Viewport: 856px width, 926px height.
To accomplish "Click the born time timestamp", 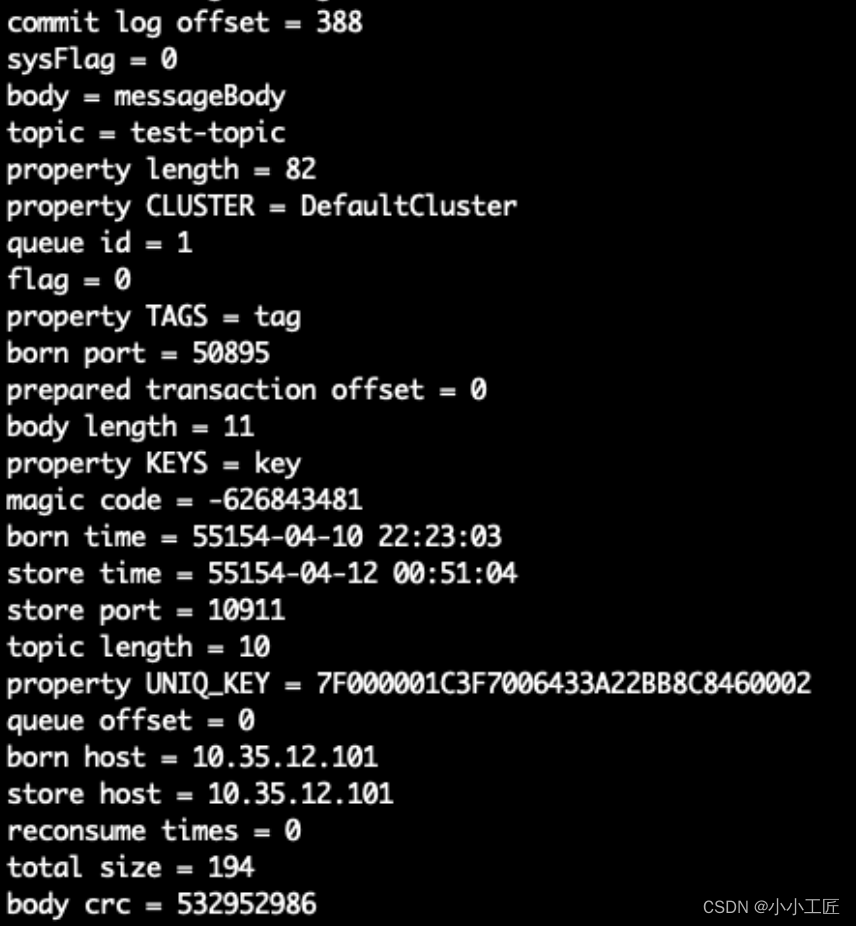I will click(x=347, y=537).
